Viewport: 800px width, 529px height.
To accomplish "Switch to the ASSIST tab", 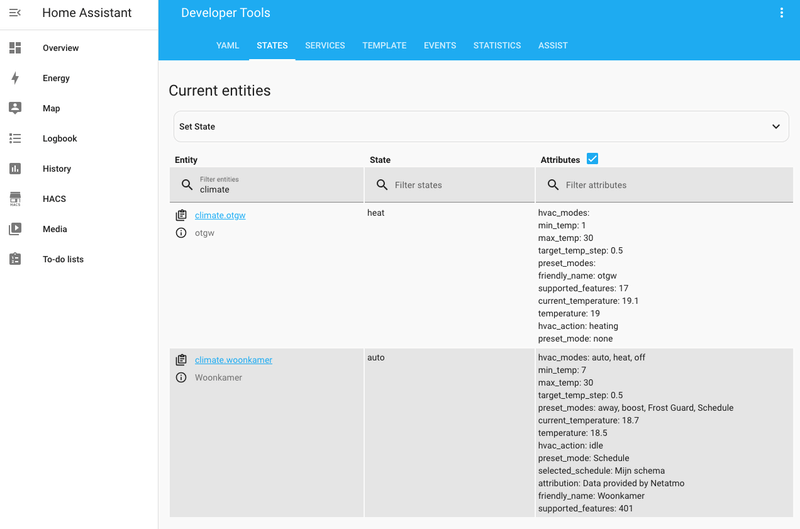I will pos(553,45).
